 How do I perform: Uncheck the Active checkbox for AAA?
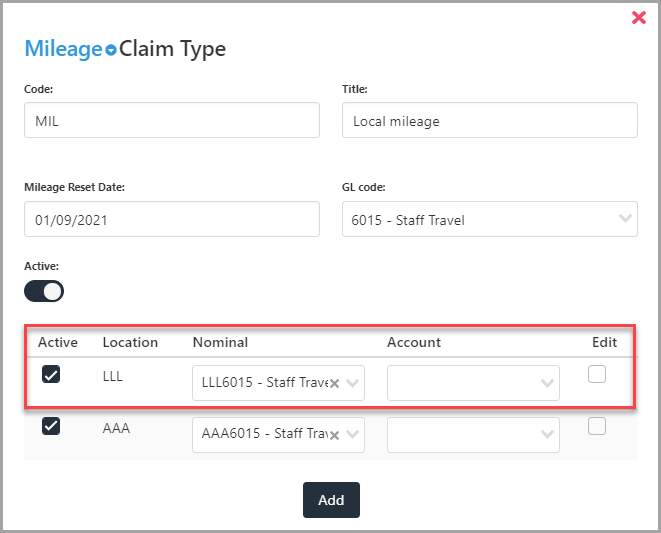click(x=51, y=426)
